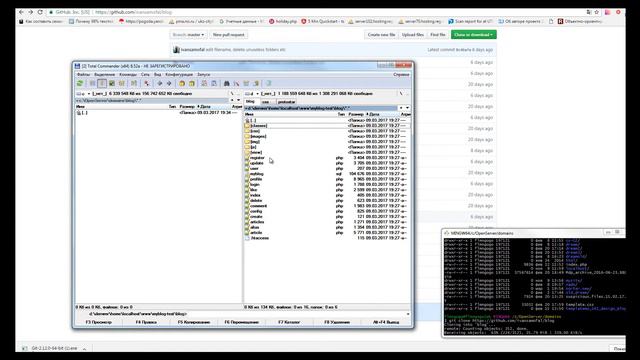This screenshot has width=640, height=360.
Task: Open right panel directory history arrow
Action: [x=407, y=108]
